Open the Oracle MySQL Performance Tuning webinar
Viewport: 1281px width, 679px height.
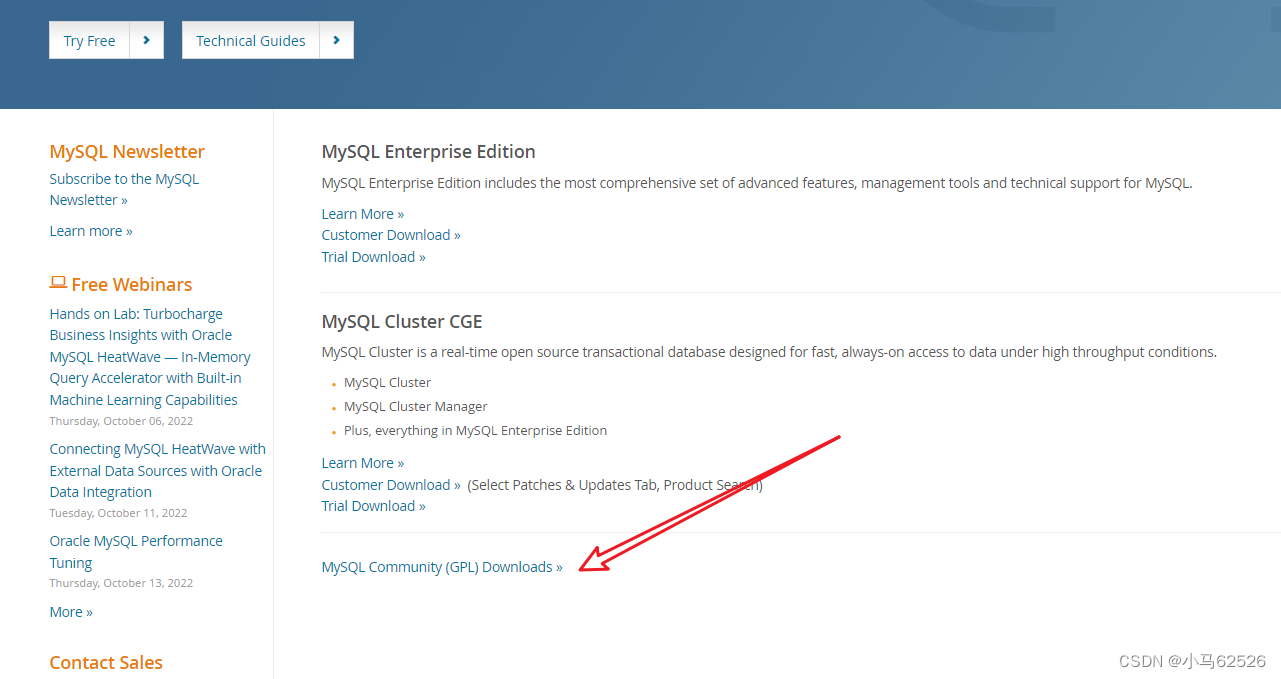click(136, 551)
